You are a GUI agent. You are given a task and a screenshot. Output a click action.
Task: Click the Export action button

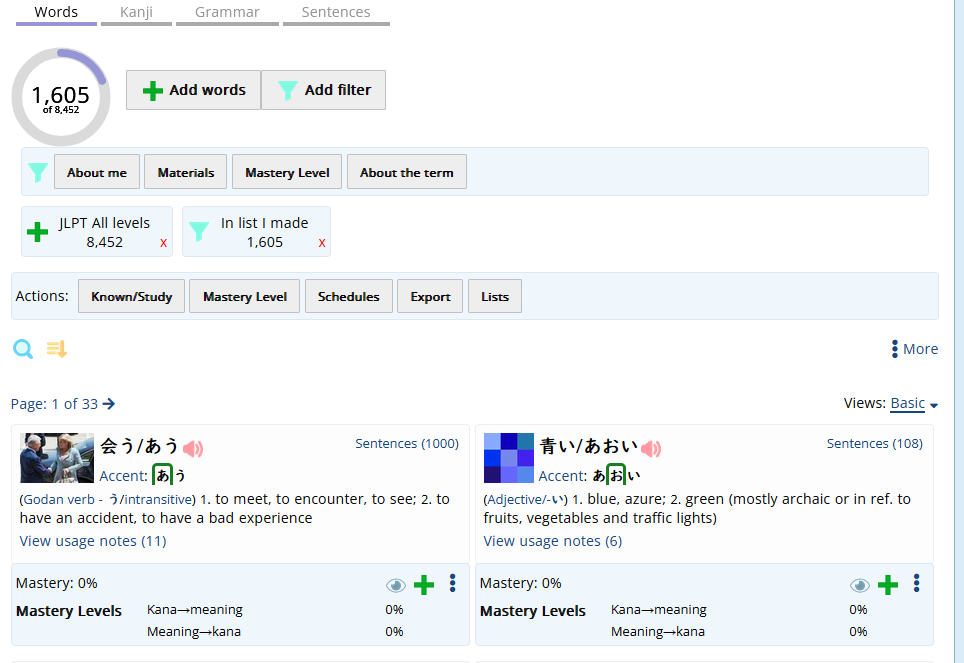point(430,296)
